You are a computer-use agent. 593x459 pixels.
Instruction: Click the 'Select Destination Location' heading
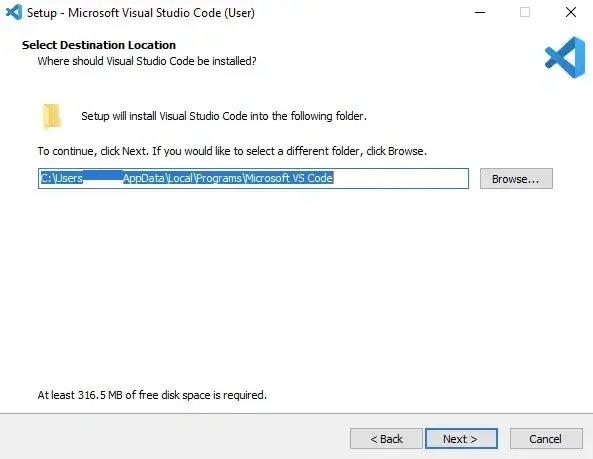click(x=99, y=45)
